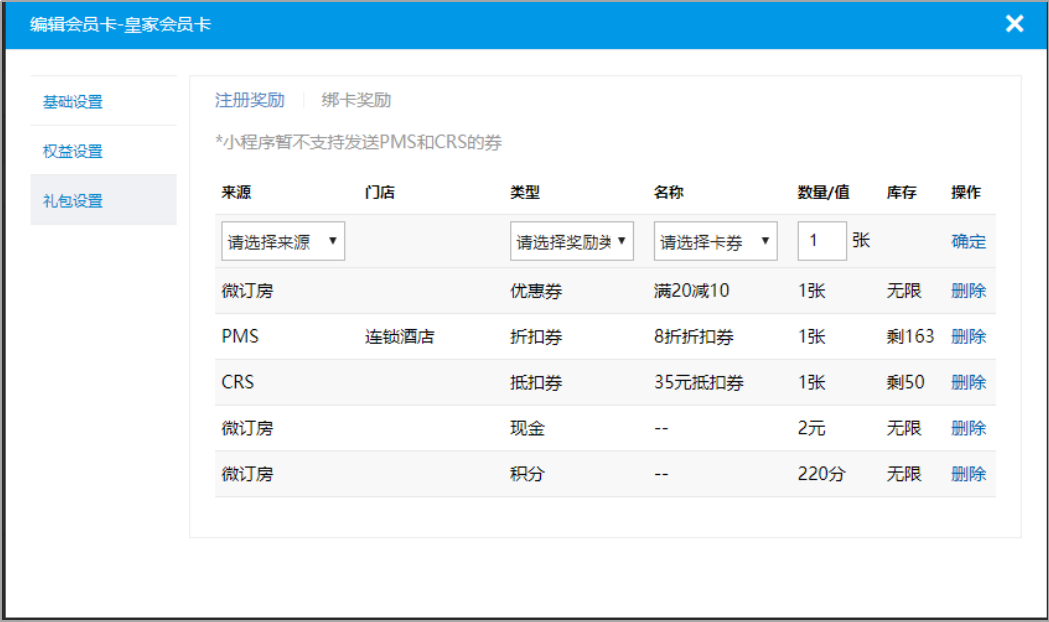1049x622 pixels.
Task: Switch to 权益设置 in the sidebar
Action: pos(73,151)
